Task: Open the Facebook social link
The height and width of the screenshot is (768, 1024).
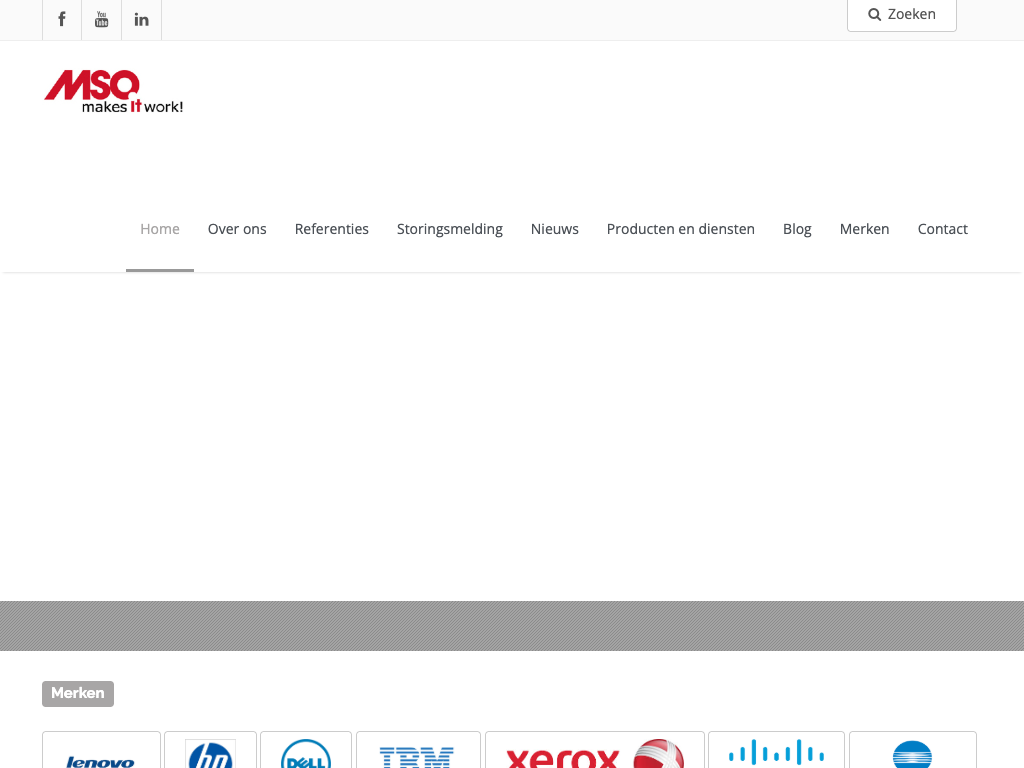Action: pos(62,20)
